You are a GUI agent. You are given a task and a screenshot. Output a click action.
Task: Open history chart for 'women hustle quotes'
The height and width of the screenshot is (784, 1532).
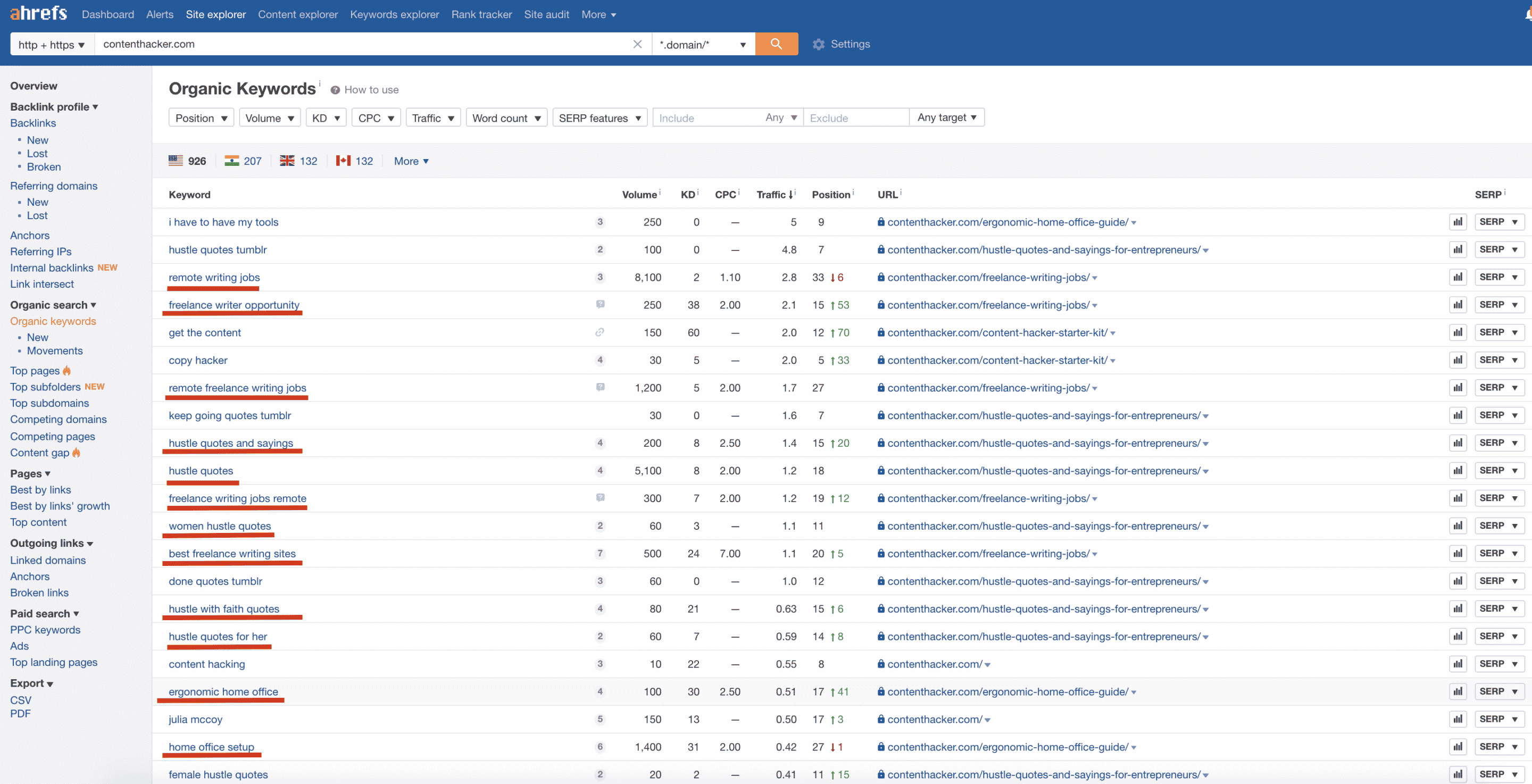tap(1457, 526)
